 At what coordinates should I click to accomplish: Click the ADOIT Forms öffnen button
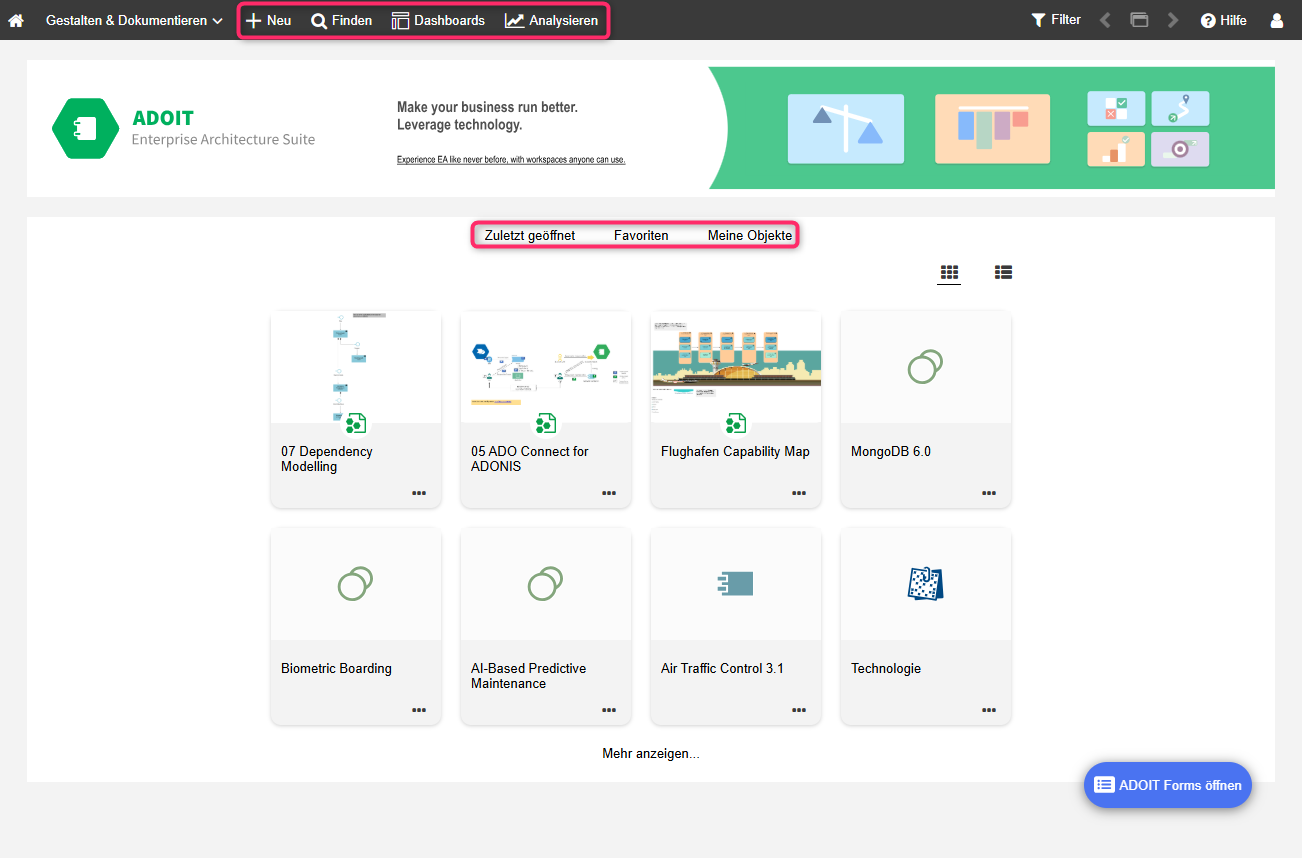[x=1168, y=785]
